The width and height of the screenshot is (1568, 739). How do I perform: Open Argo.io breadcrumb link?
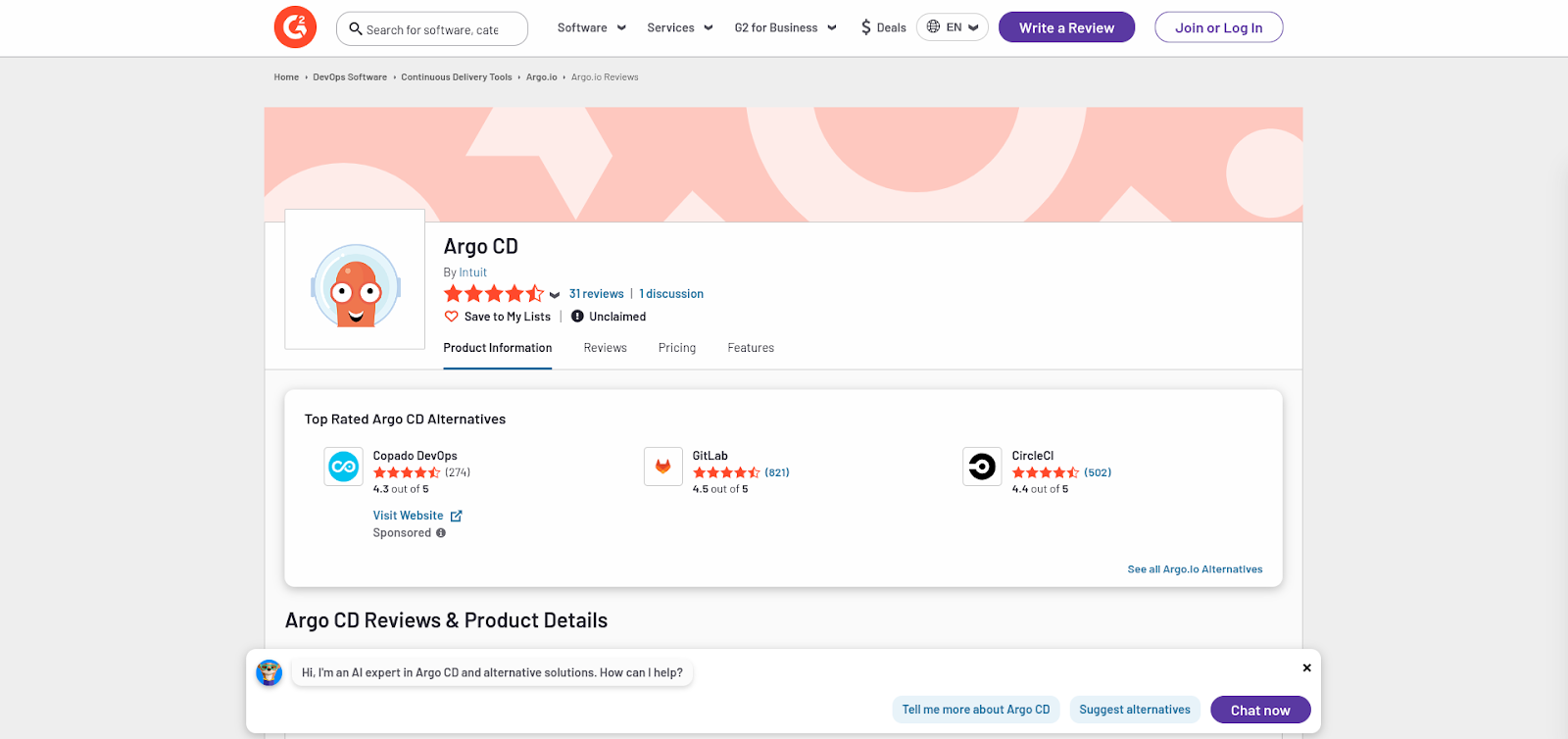click(x=541, y=77)
